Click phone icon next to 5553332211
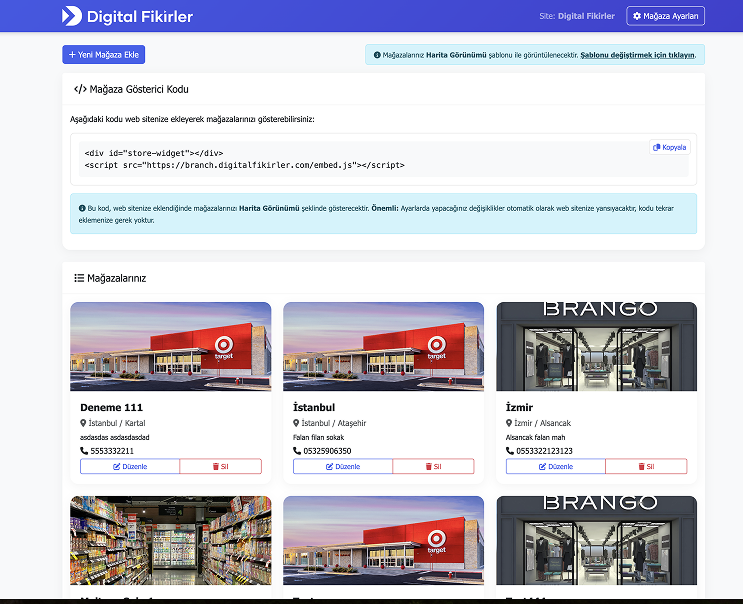The width and height of the screenshot is (743, 604). (x=84, y=451)
